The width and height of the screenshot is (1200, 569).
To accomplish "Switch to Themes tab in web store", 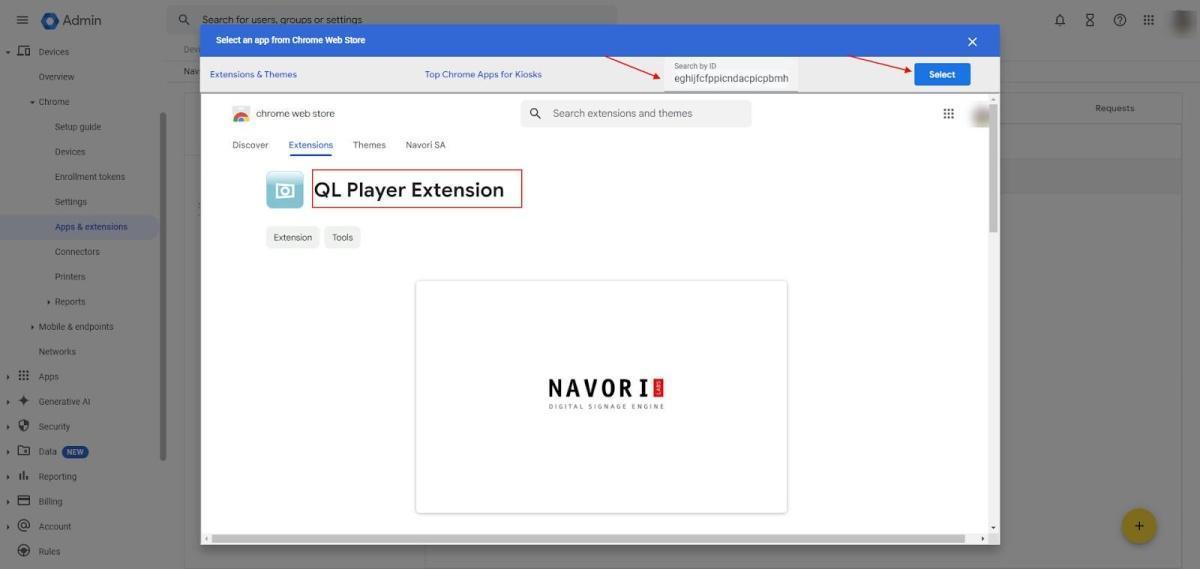I will coord(369,145).
